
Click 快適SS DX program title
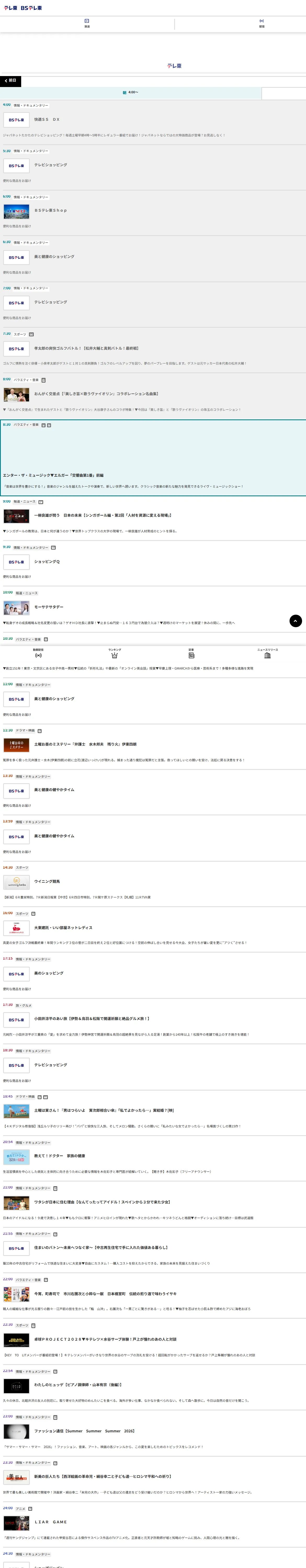(47, 120)
